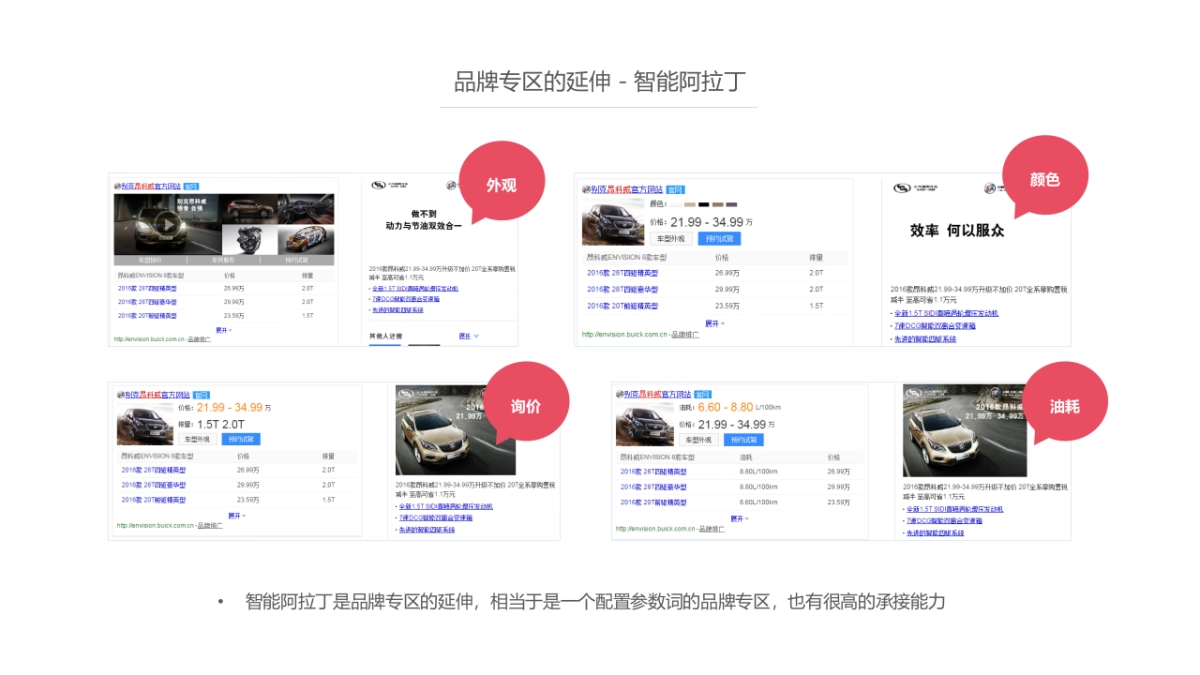Expand 展开 under the 询价 model table
1200x675 pixels.
235,516
